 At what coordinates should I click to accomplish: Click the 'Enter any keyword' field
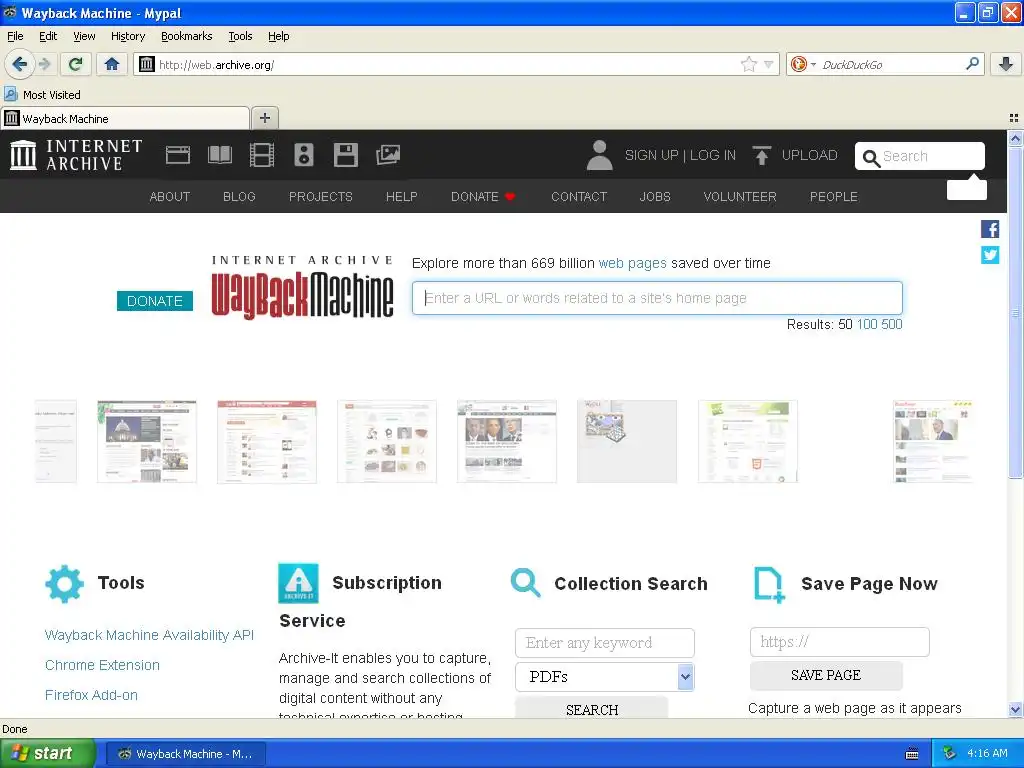click(605, 643)
